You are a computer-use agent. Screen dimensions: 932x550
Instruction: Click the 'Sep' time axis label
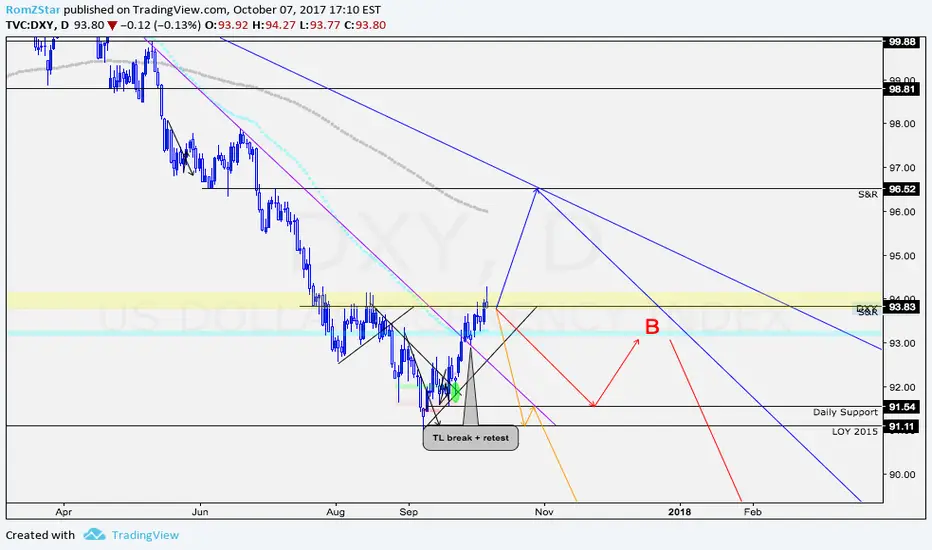coord(408,512)
